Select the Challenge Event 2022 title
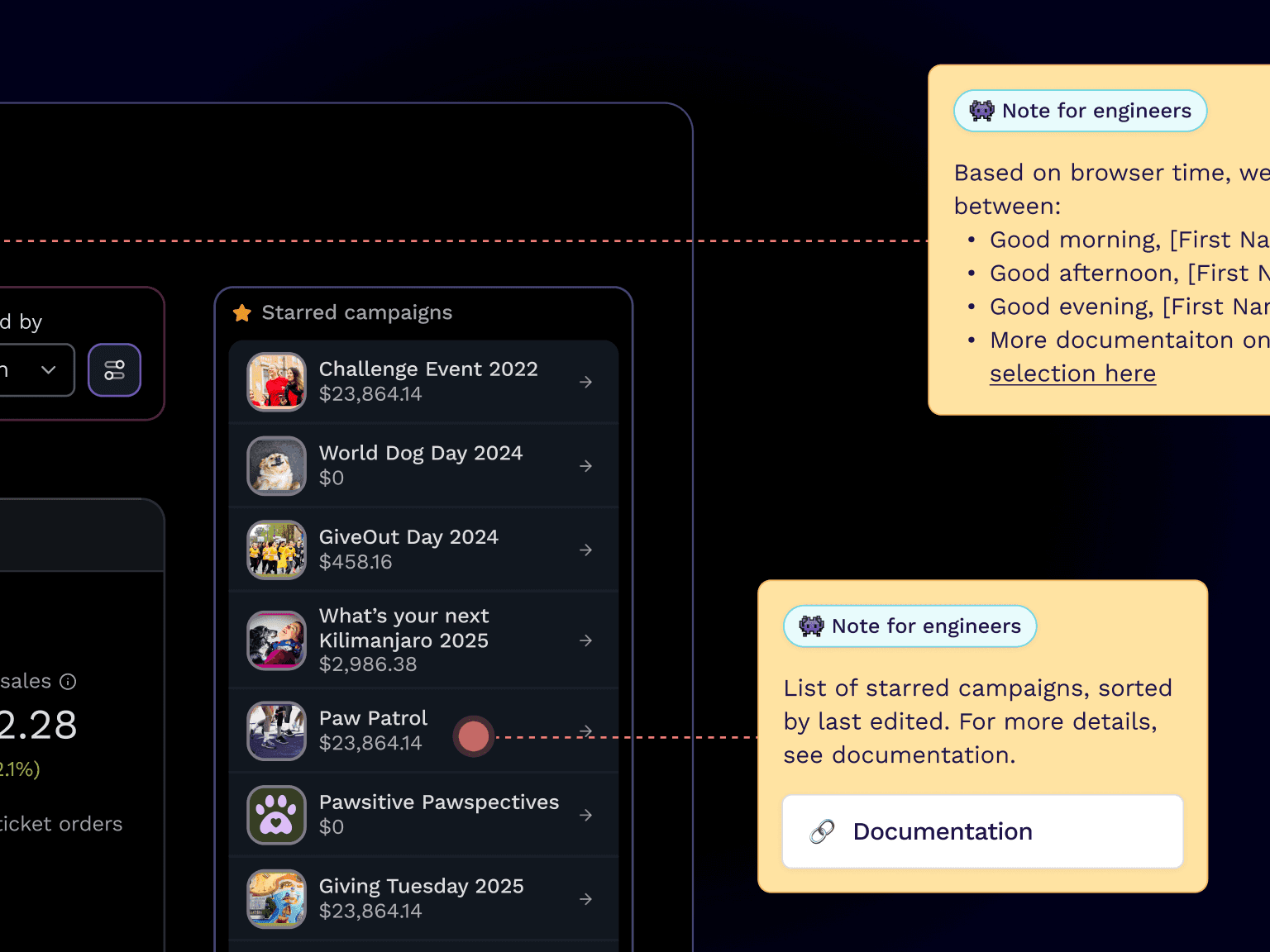The image size is (1270, 952). (428, 369)
